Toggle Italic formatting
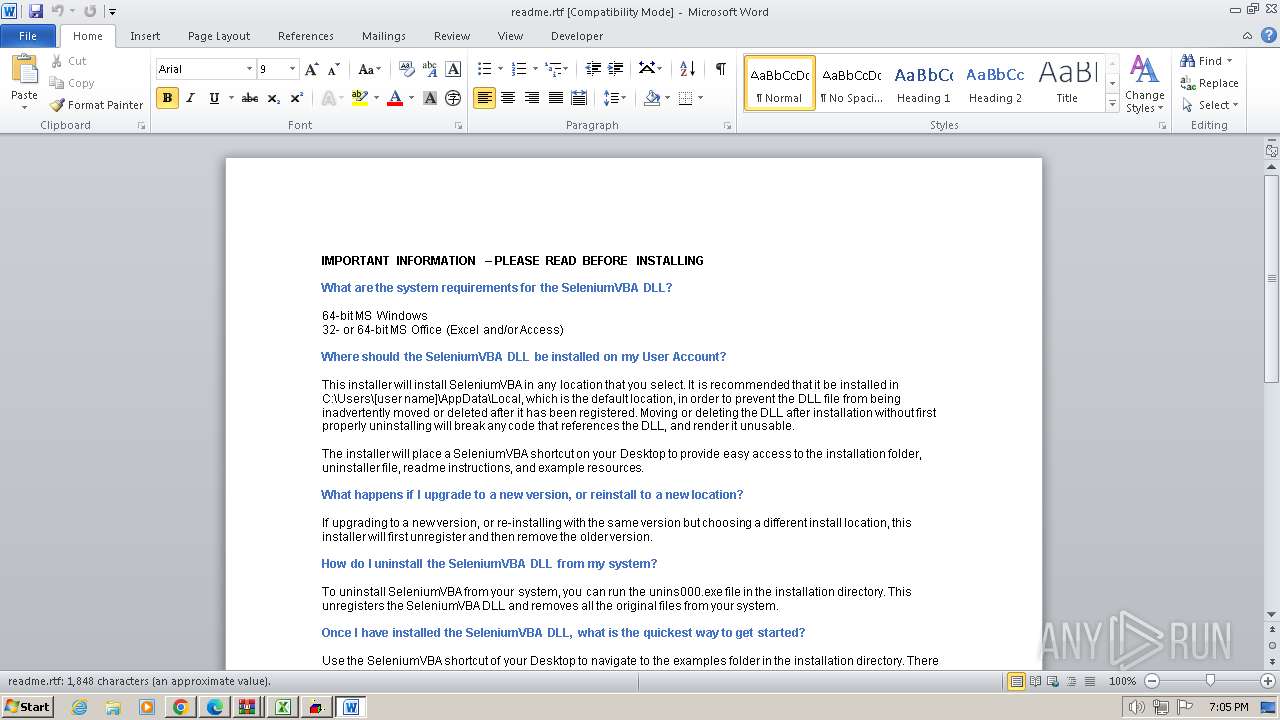The width and height of the screenshot is (1280, 720). coord(190,98)
